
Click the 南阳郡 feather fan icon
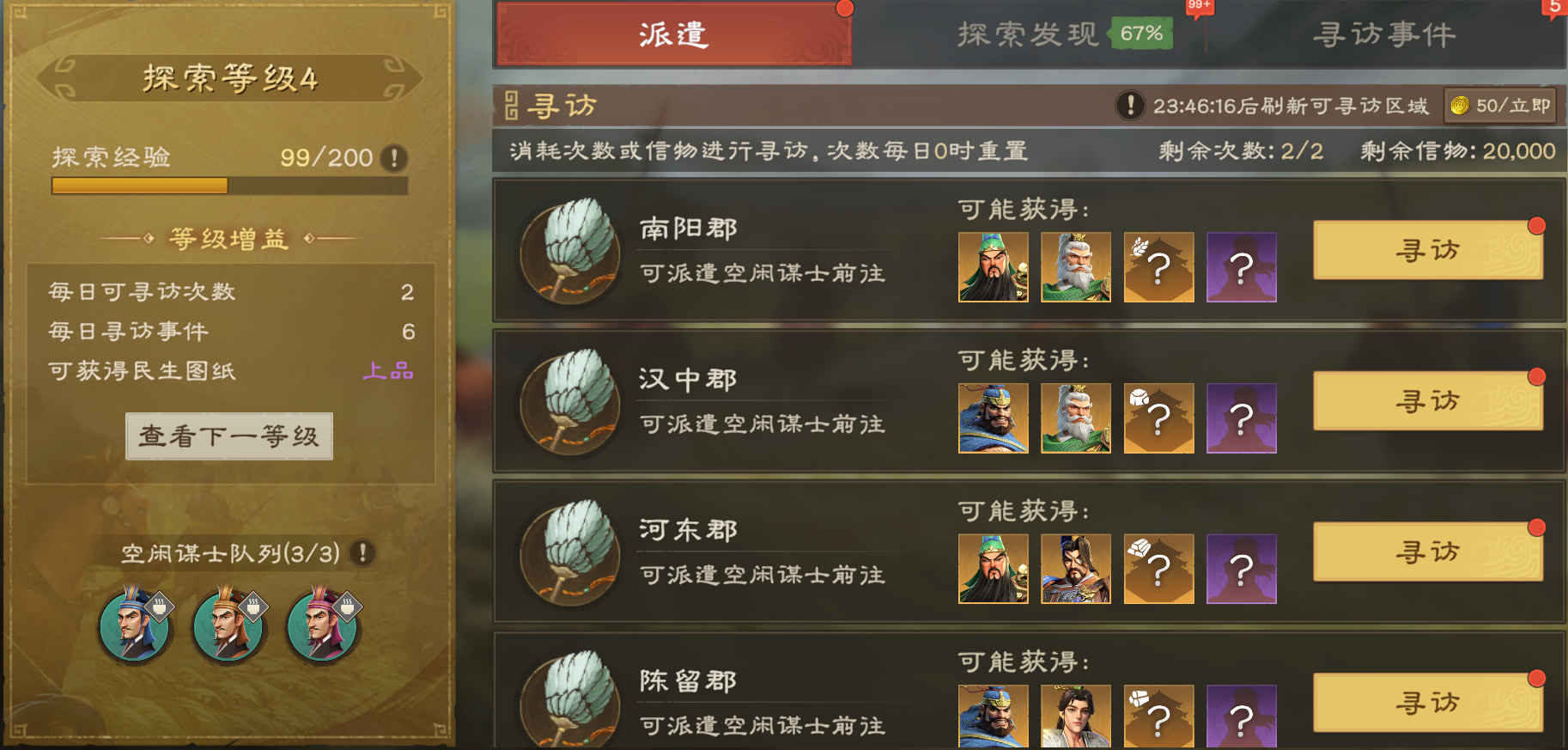tap(571, 251)
